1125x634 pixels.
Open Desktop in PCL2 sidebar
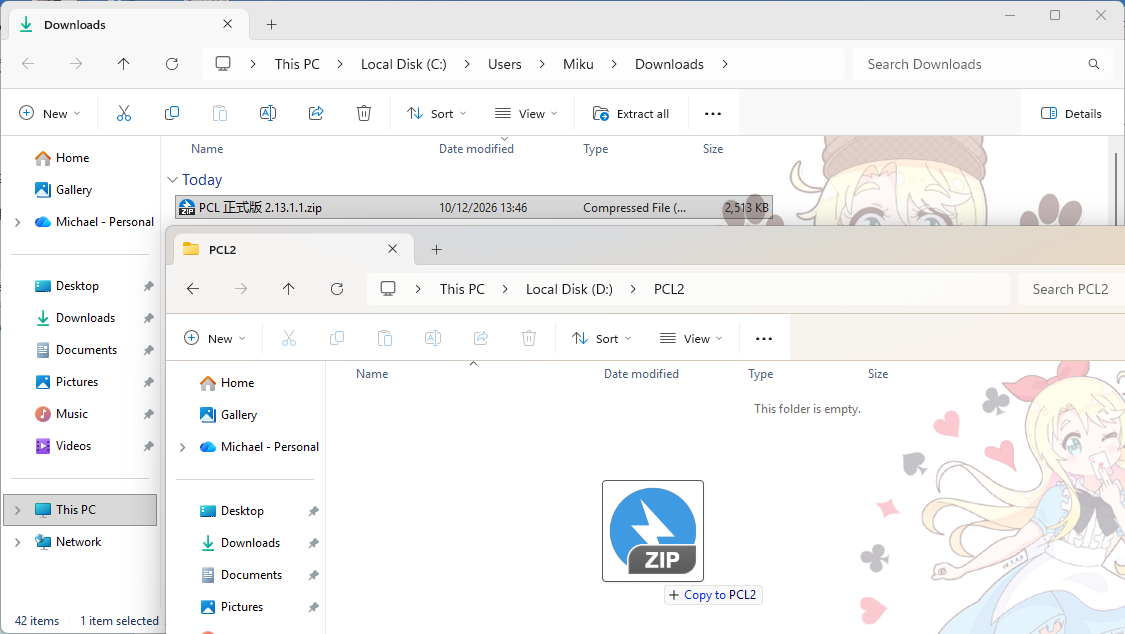[x=232, y=511]
